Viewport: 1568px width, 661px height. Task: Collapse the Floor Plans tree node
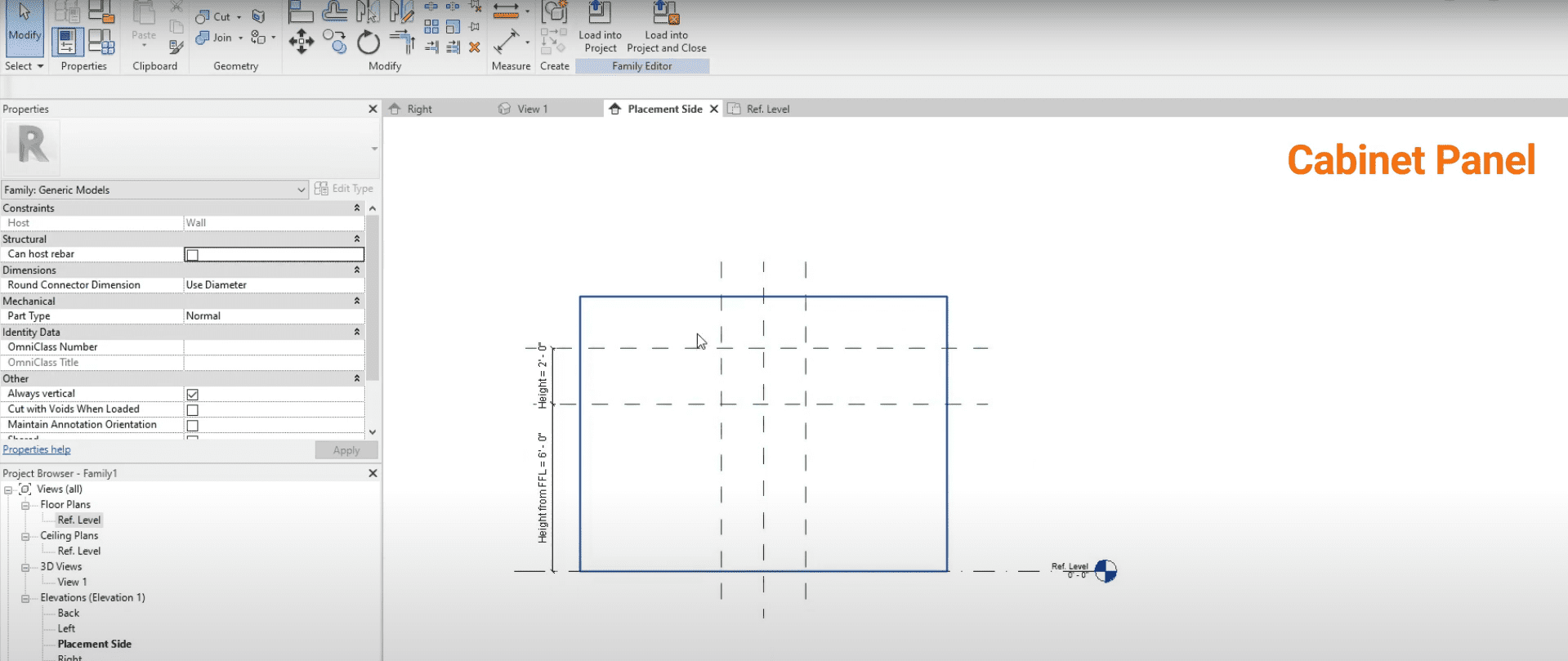click(25, 505)
